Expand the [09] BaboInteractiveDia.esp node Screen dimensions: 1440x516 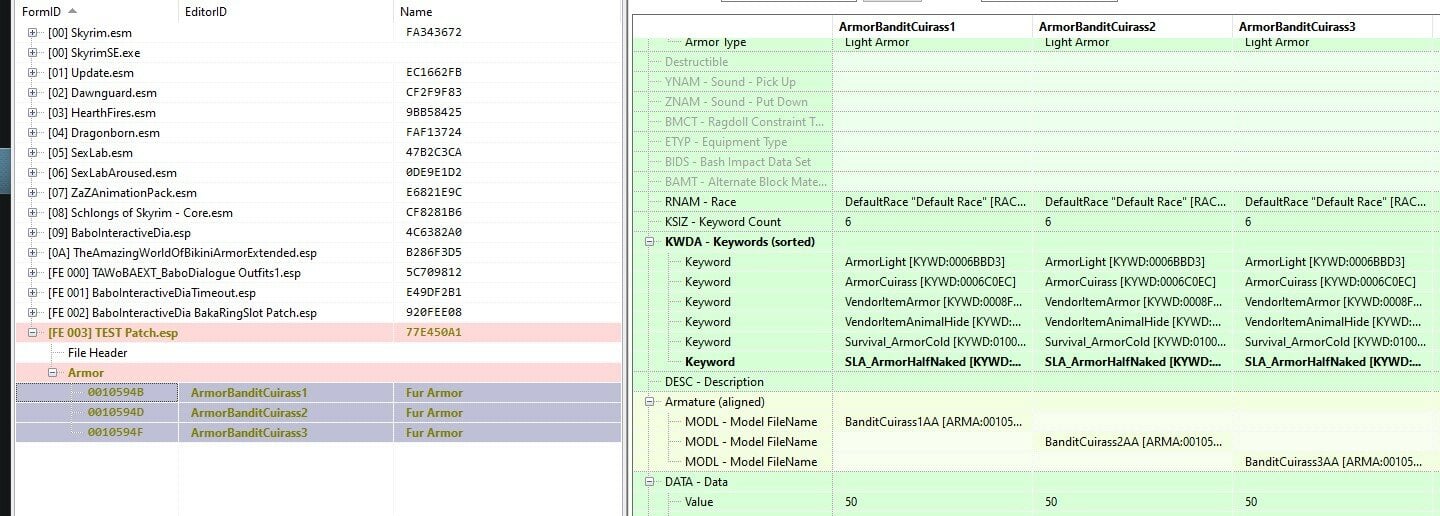[33, 233]
